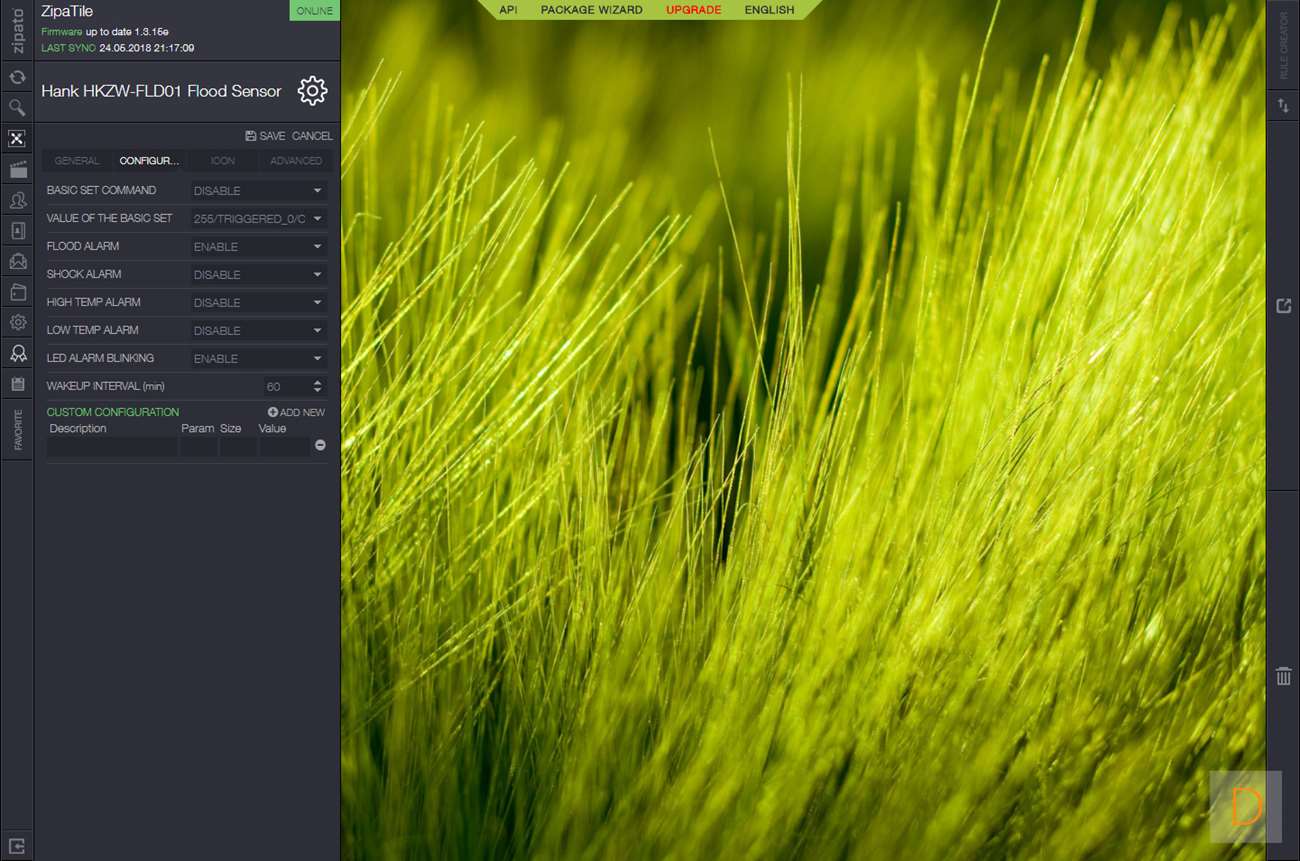Switch to the General tab
1300x861 pixels.
77,161
